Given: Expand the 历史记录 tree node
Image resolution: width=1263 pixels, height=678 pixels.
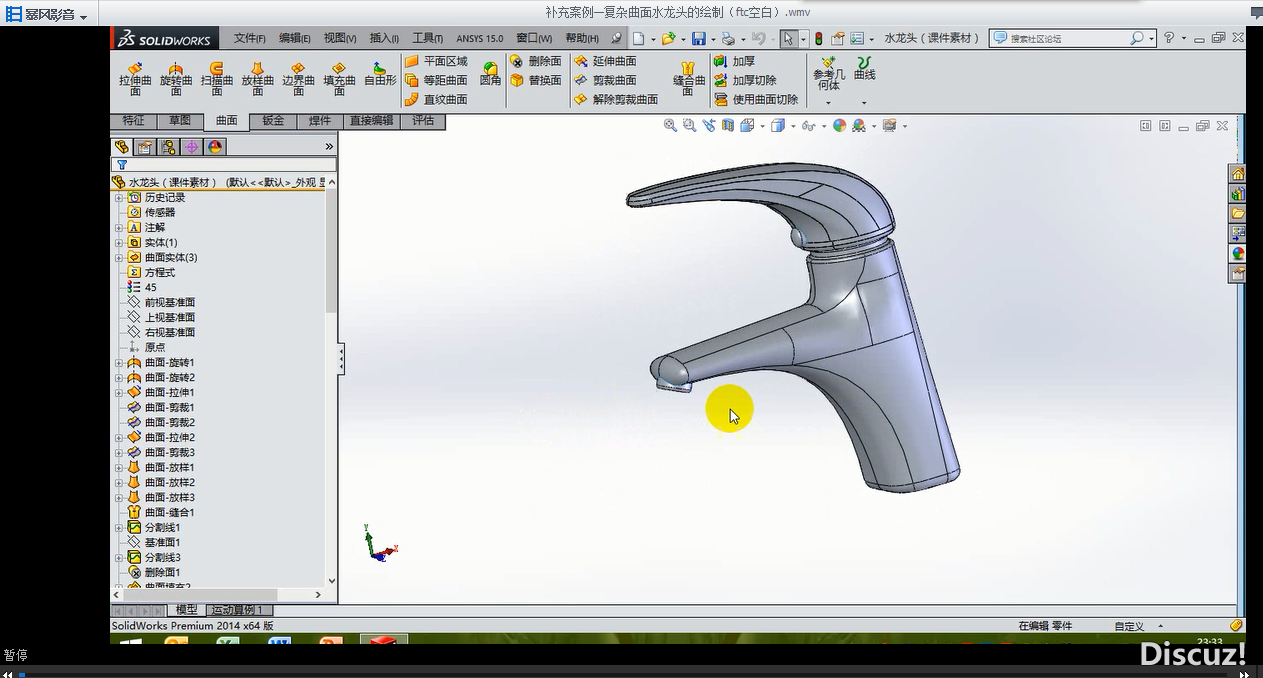Looking at the screenshot, I should point(119,198).
